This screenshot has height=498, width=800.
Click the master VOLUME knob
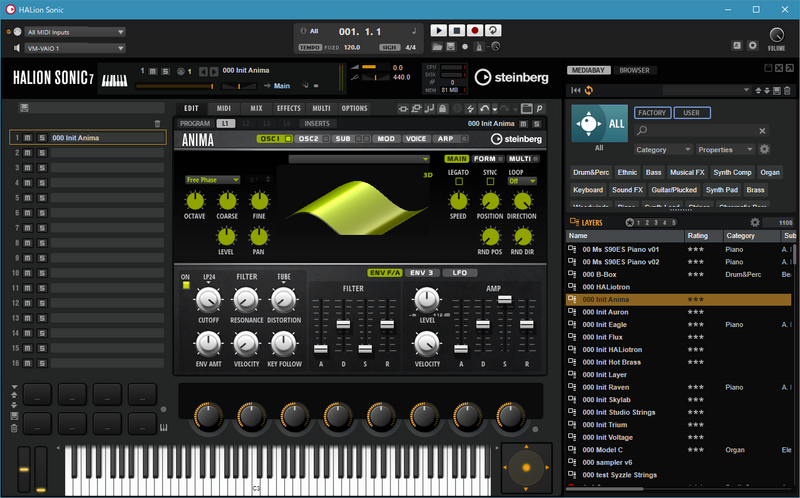point(776,35)
